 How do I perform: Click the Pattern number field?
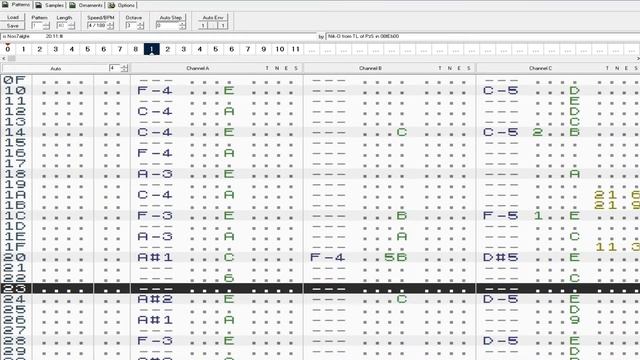pos(37,26)
